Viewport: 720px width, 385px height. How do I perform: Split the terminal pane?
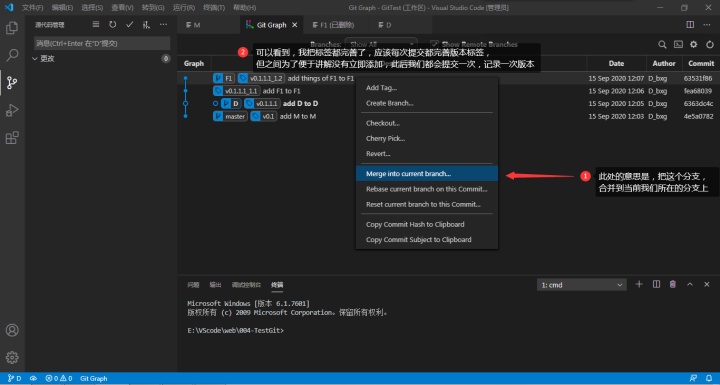click(x=656, y=284)
